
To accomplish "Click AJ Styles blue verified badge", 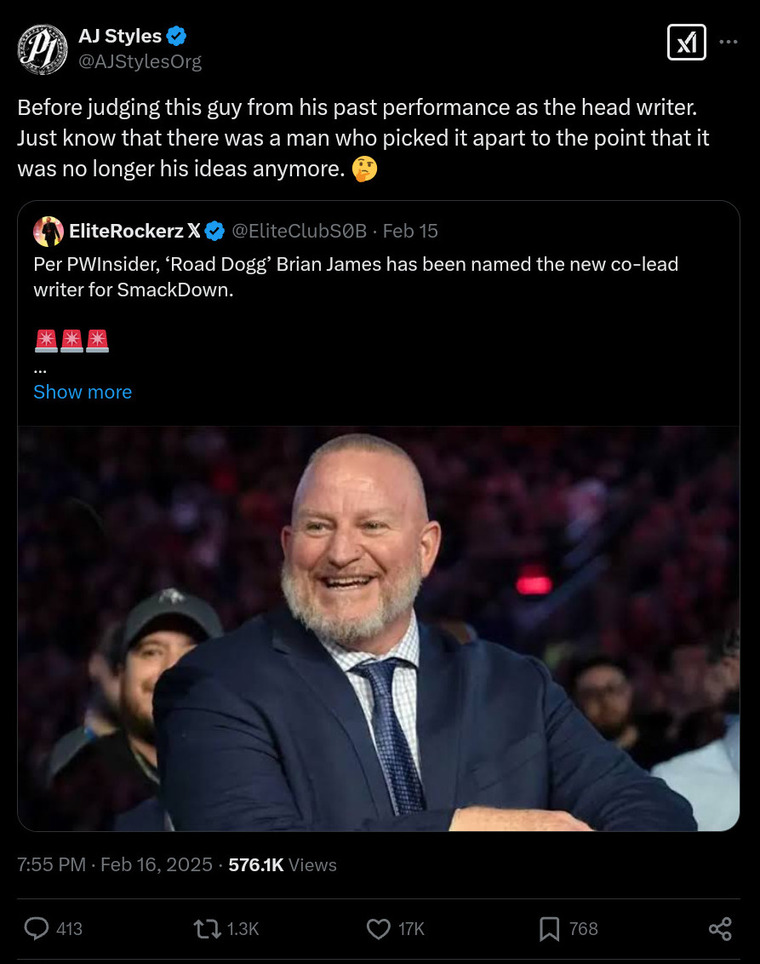I will [x=177, y=36].
